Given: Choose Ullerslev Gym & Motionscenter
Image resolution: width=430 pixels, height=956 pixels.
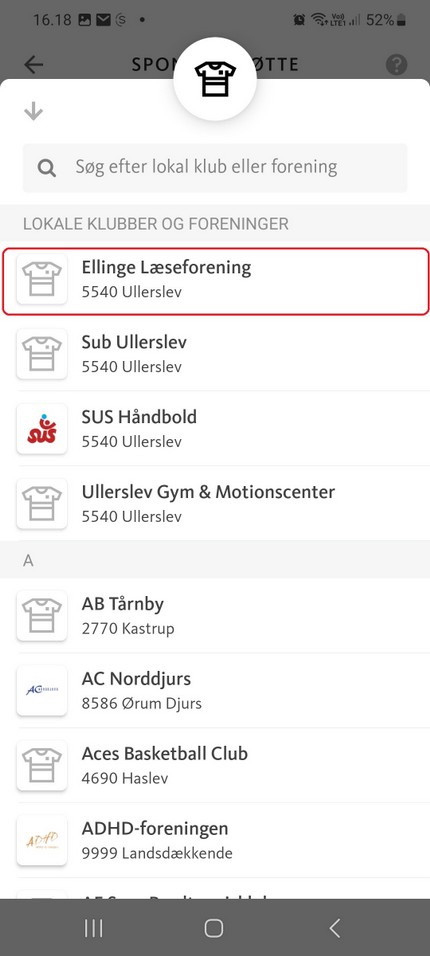Looking at the screenshot, I should (x=215, y=503).
